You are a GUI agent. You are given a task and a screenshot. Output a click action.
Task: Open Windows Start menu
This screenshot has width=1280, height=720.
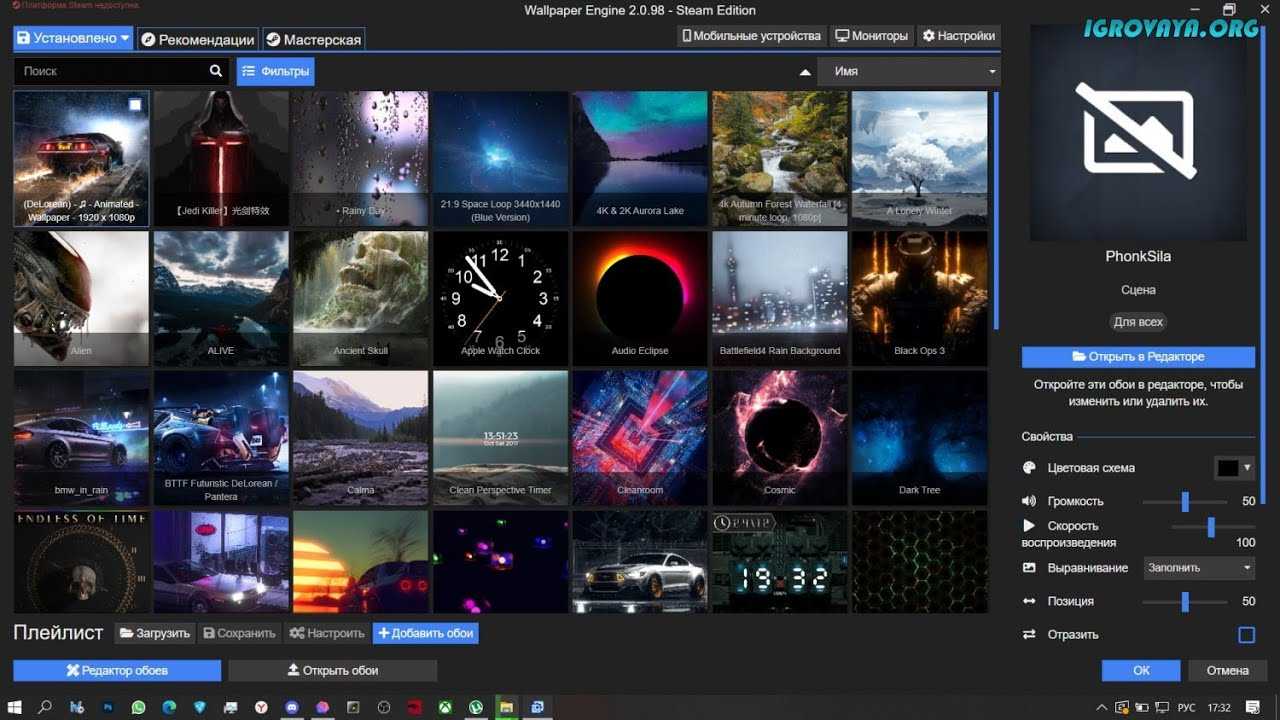point(16,707)
